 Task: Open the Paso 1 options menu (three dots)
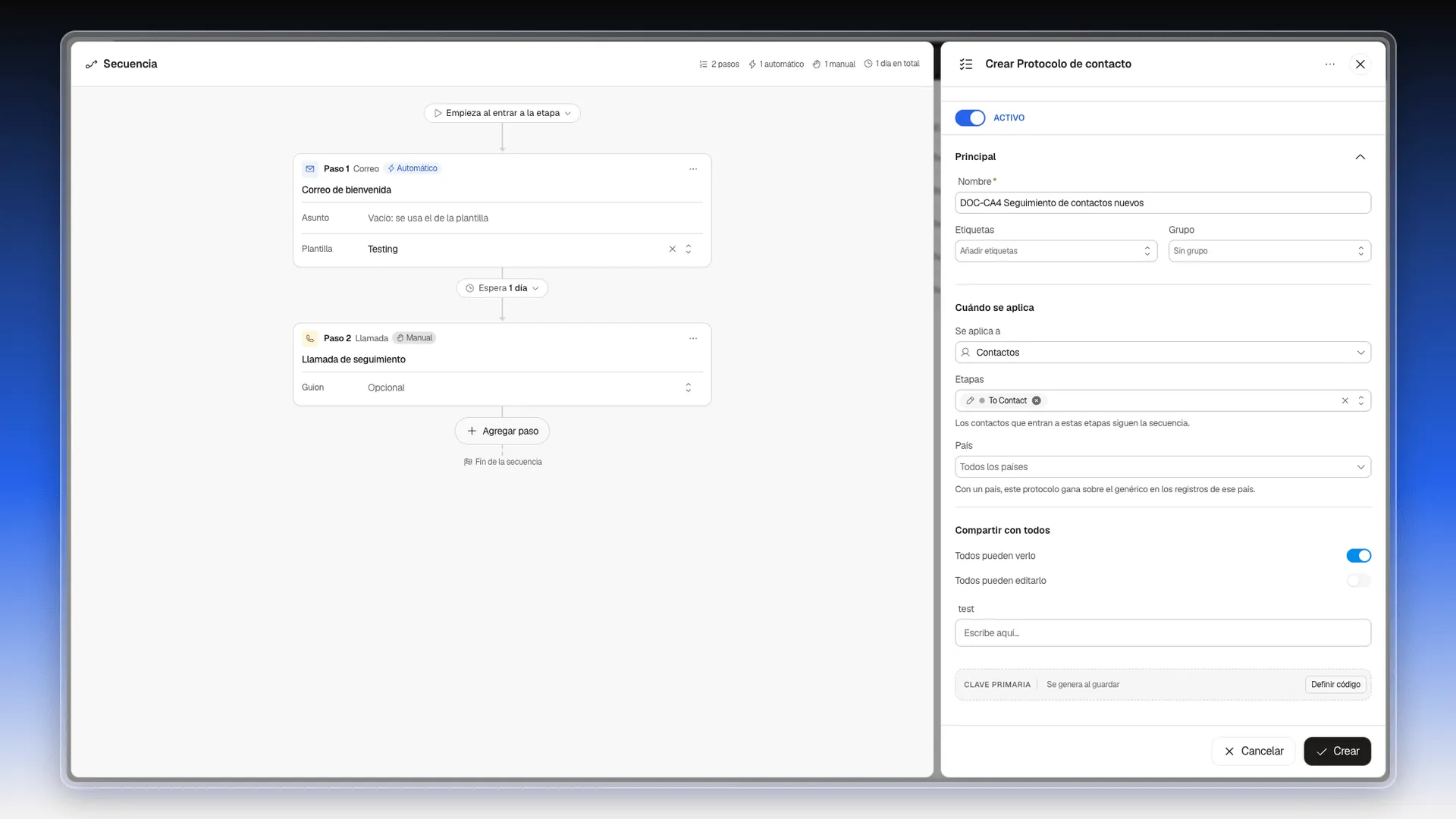(693, 169)
